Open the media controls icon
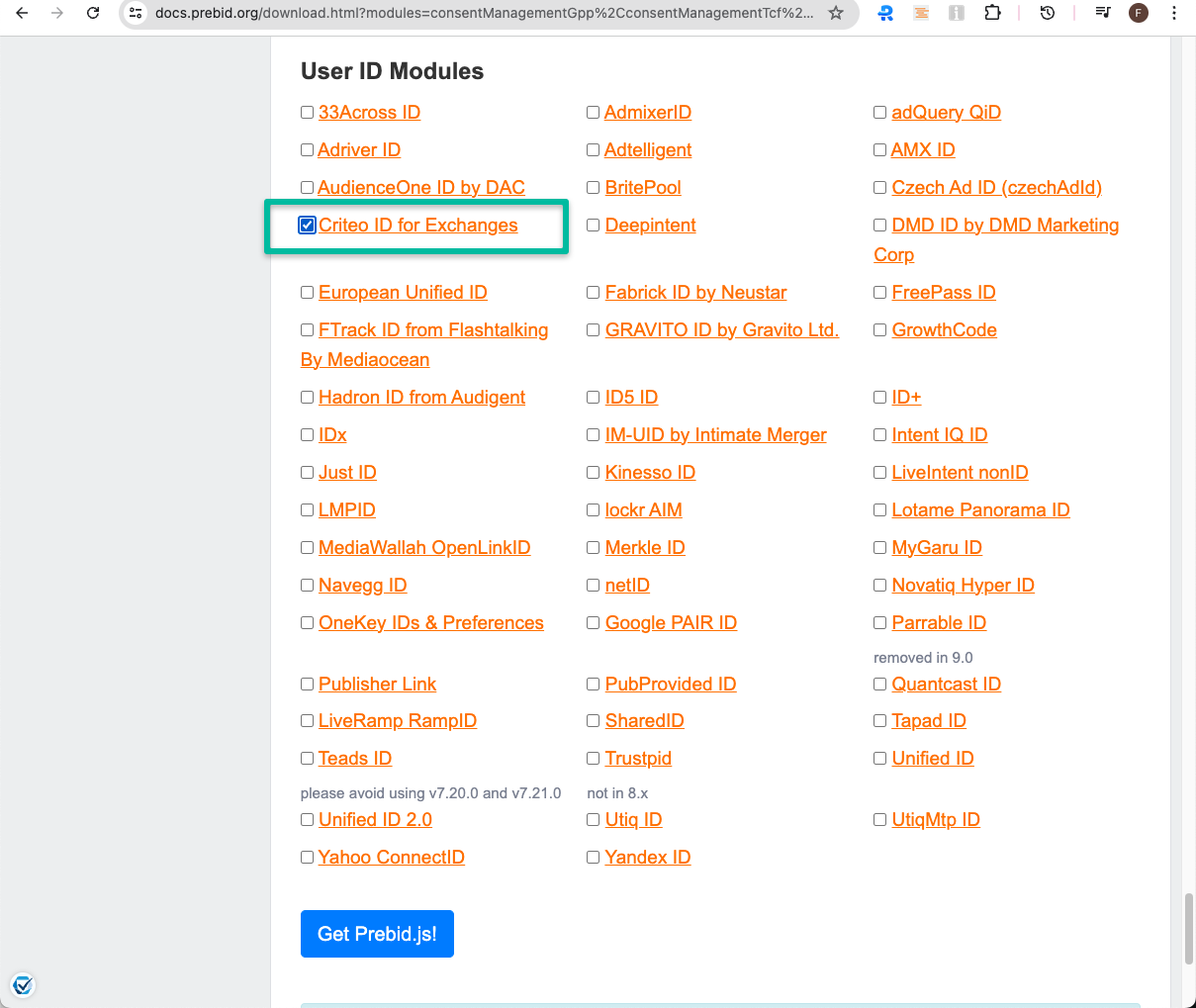Image resolution: width=1196 pixels, height=1008 pixels. pos(1102,13)
